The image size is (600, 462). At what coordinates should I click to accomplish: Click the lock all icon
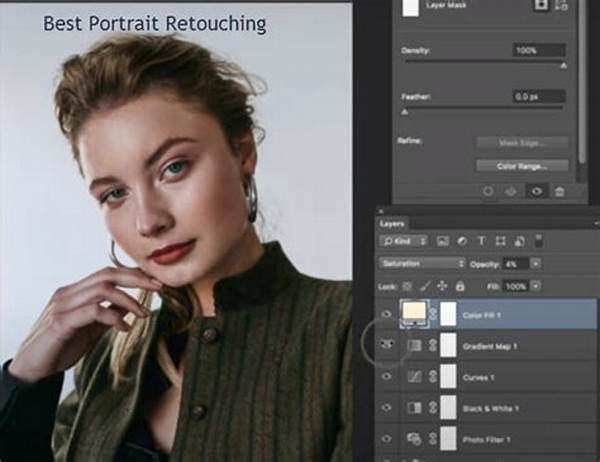click(x=460, y=286)
